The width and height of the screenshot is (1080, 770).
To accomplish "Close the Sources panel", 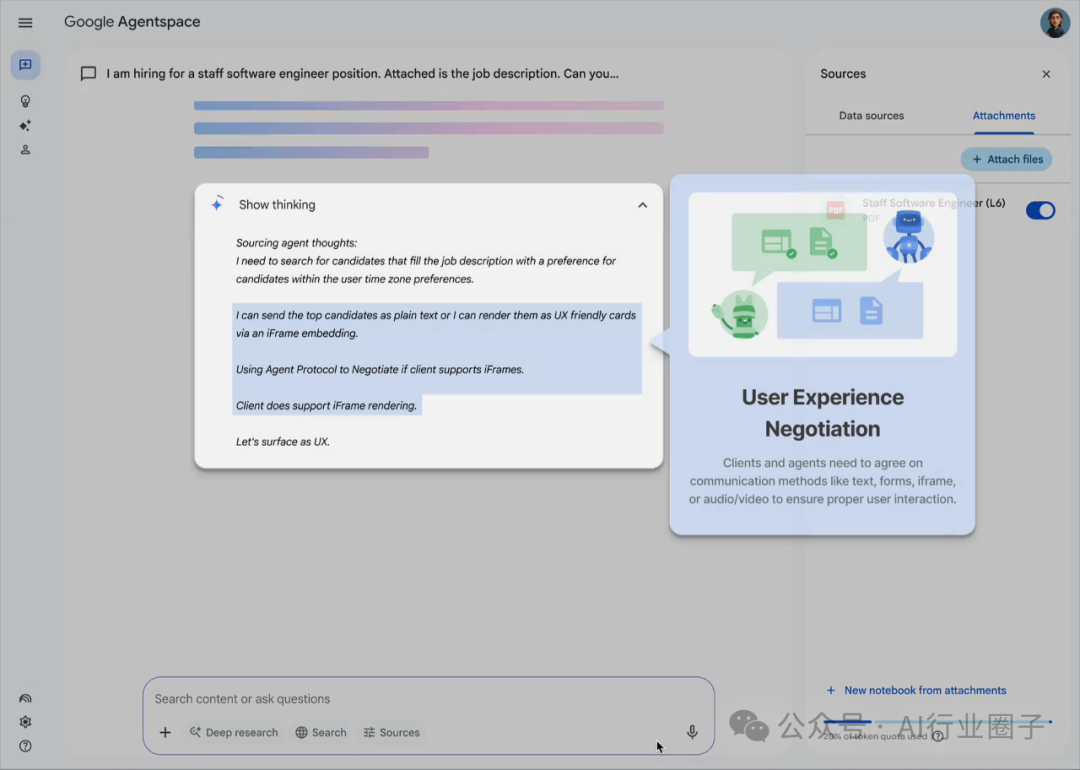I will pos(1046,74).
